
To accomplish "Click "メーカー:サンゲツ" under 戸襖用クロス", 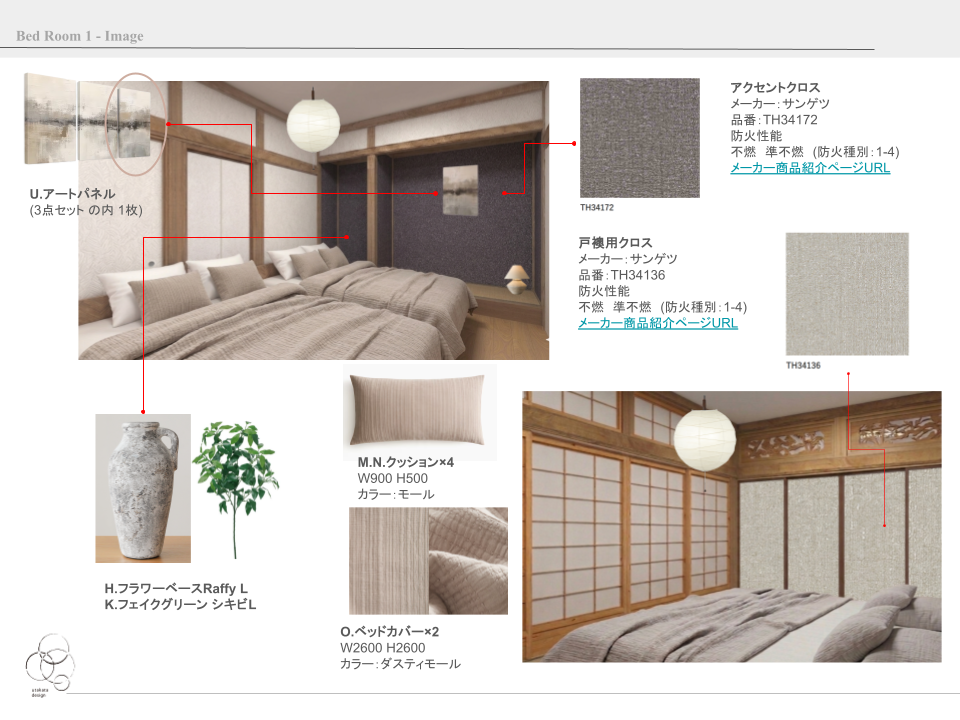I will [x=628, y=259].
